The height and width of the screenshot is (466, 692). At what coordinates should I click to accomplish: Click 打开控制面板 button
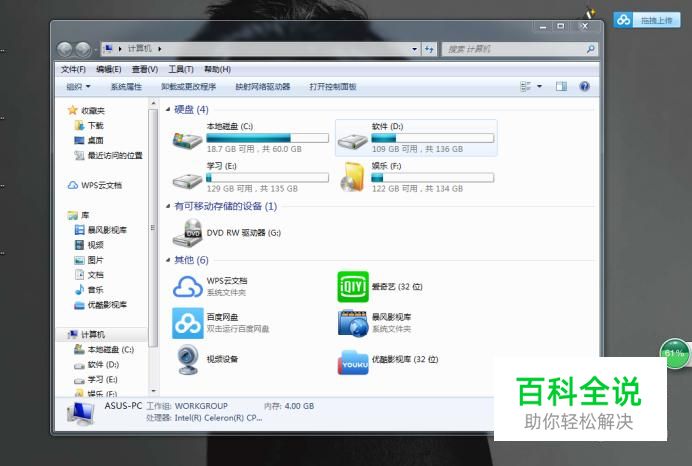coord(333,86)
